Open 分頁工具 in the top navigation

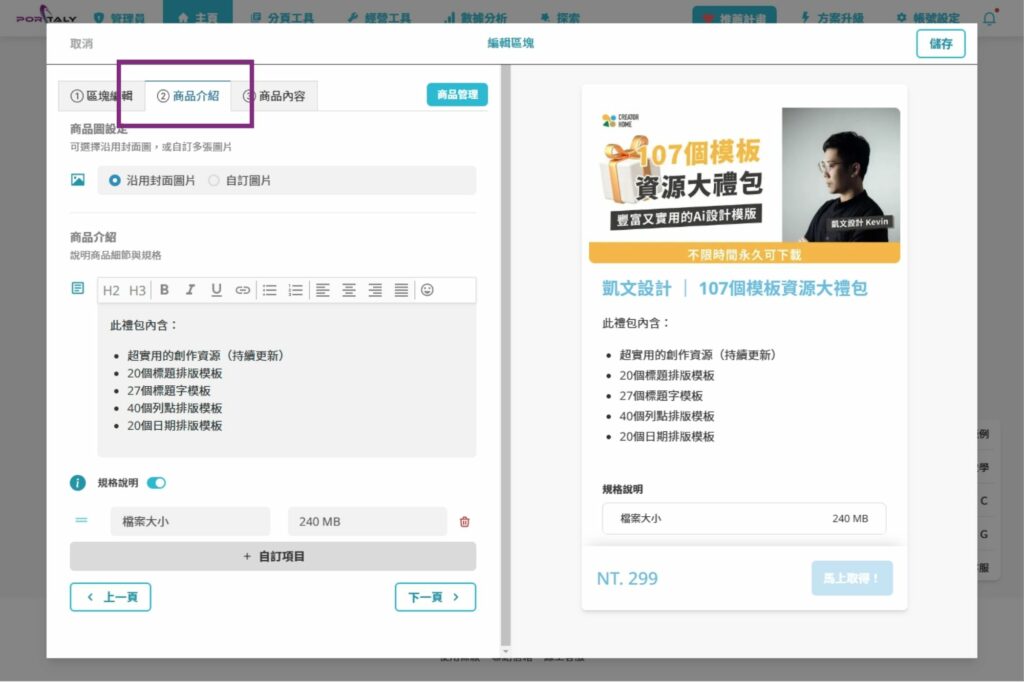tap(282, 18)
